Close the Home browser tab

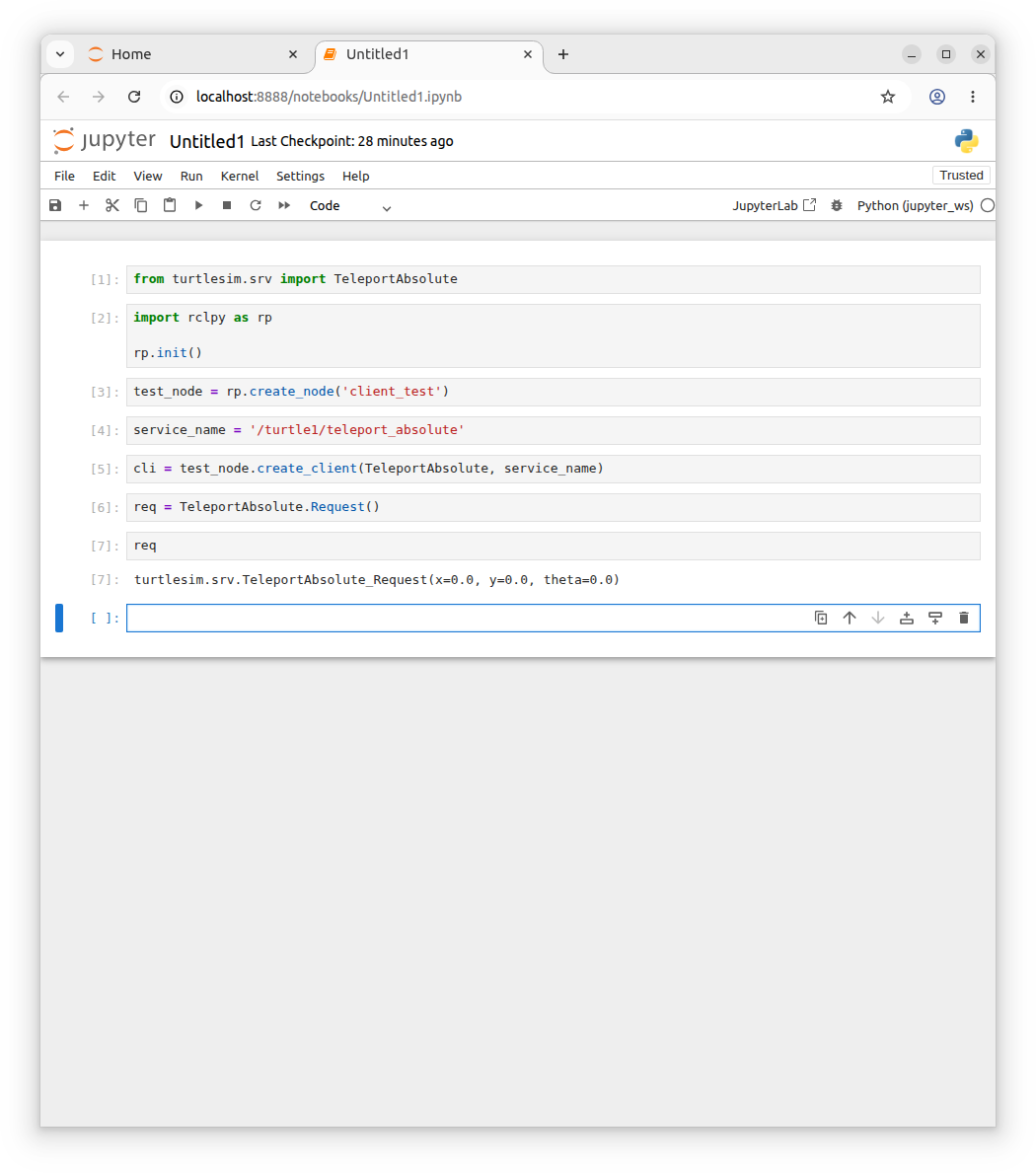click(293, 54)
